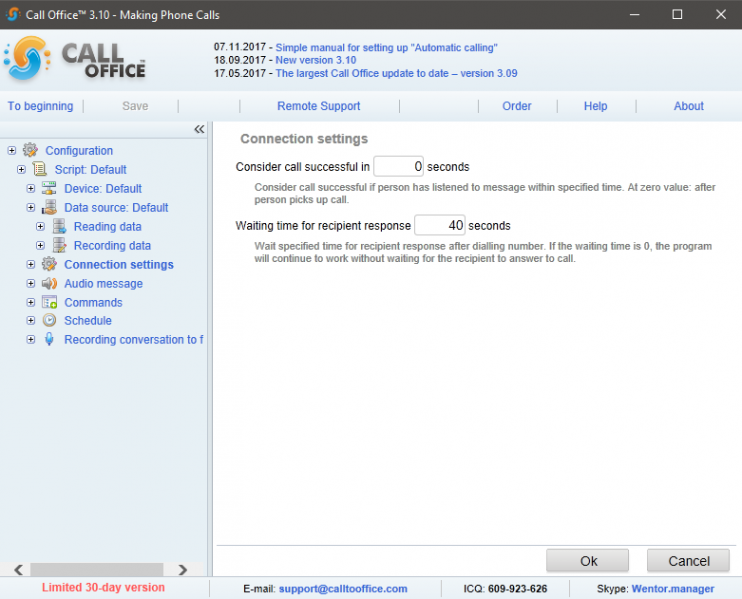742x599 pixels.
Task: Select the Commands tree item
Action: tap(93, 302)
